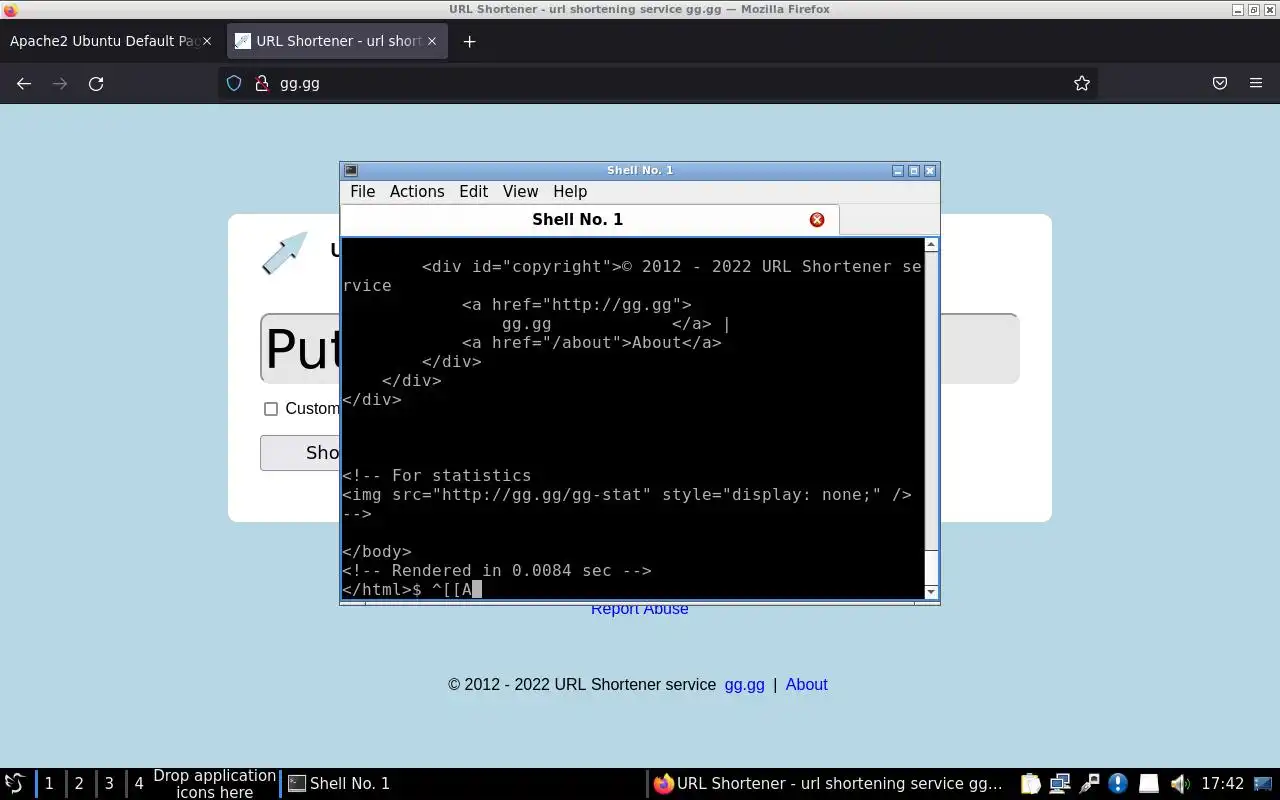The width and height of the screenshot is (1280, 800).
Task: Click the gg.gg address bar
Action: [660, 84]
